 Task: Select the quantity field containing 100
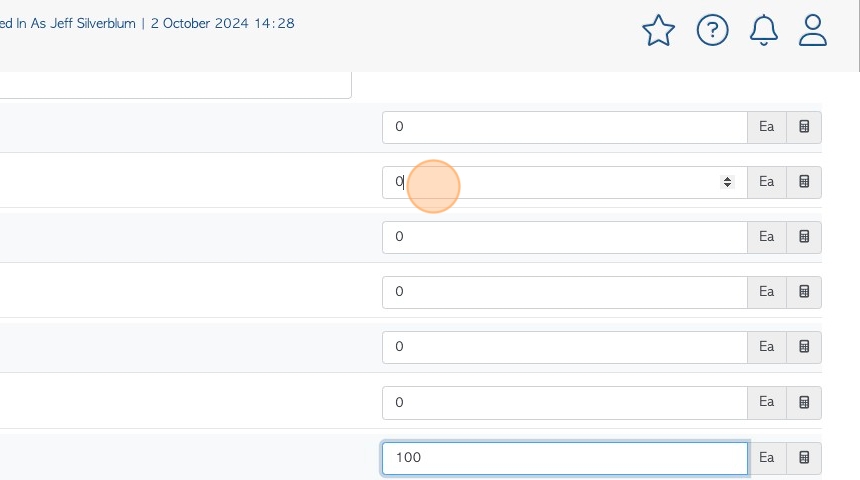point(565,458)
